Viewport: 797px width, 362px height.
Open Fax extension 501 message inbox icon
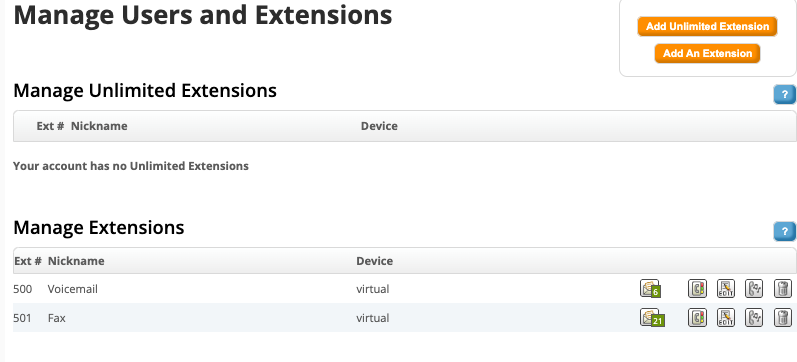click(x=652, y=318)
